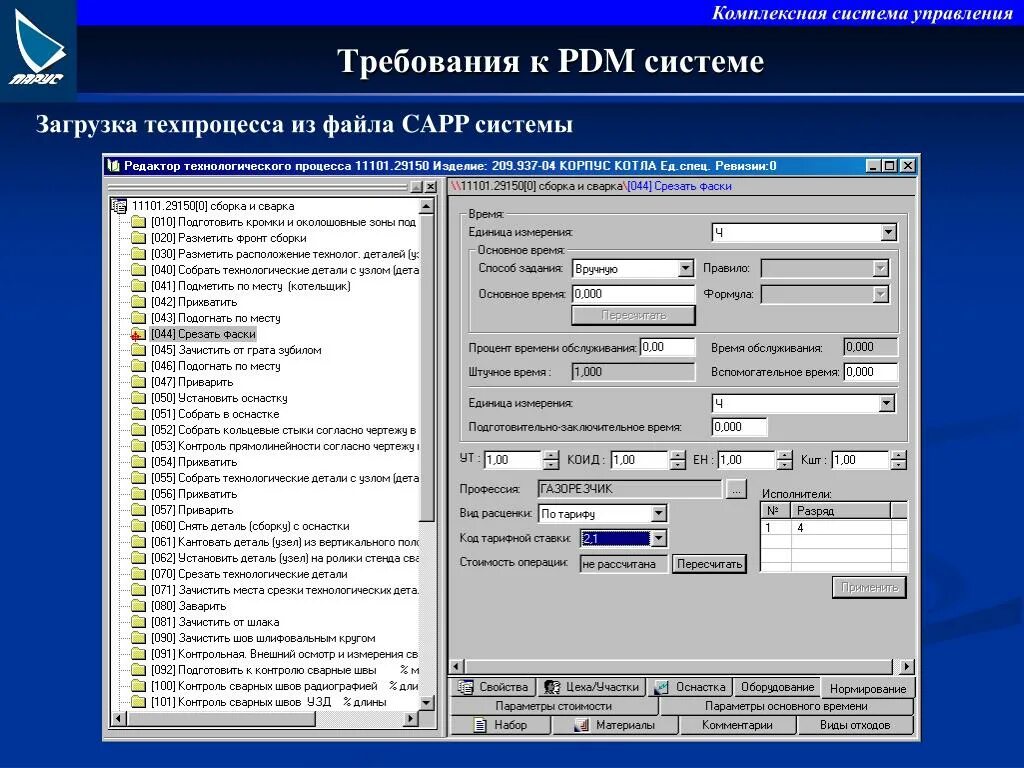Click folder icon of [054] Прихватить

tap(138, 462)
